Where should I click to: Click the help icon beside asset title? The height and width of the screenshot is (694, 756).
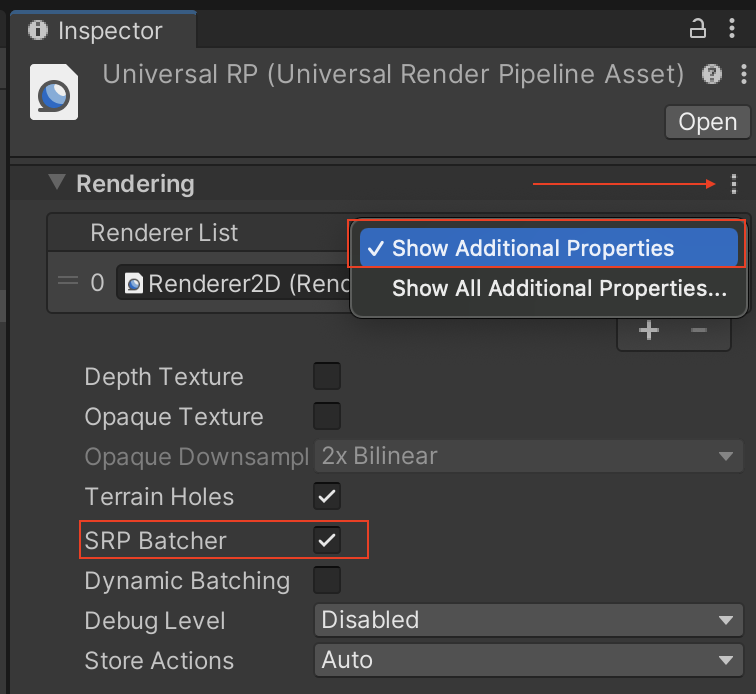click(712, 74)
